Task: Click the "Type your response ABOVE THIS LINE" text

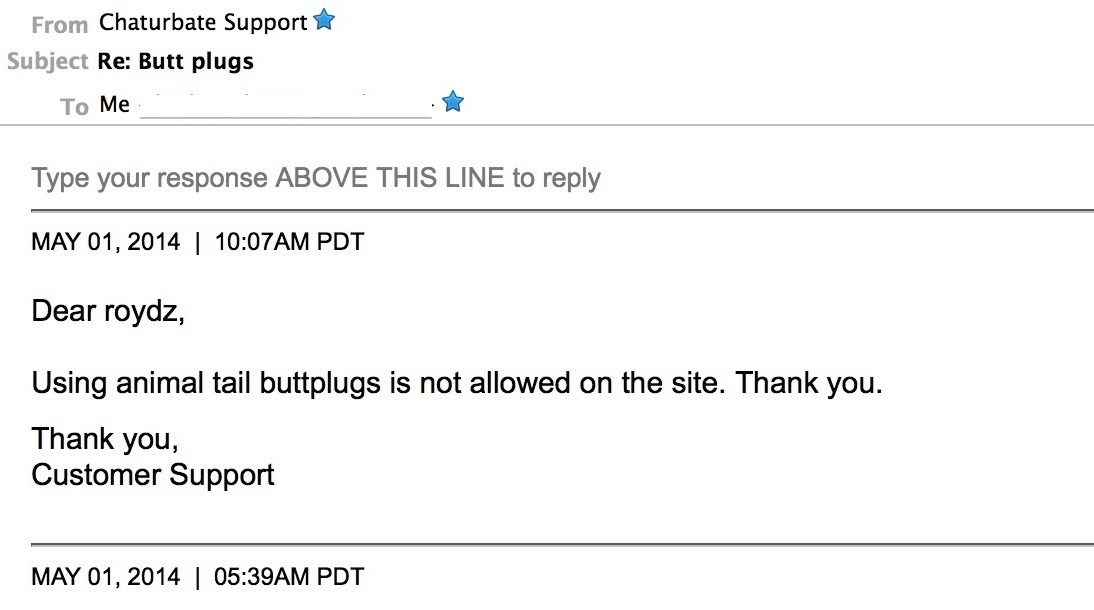Action: (x=316, y=179)
